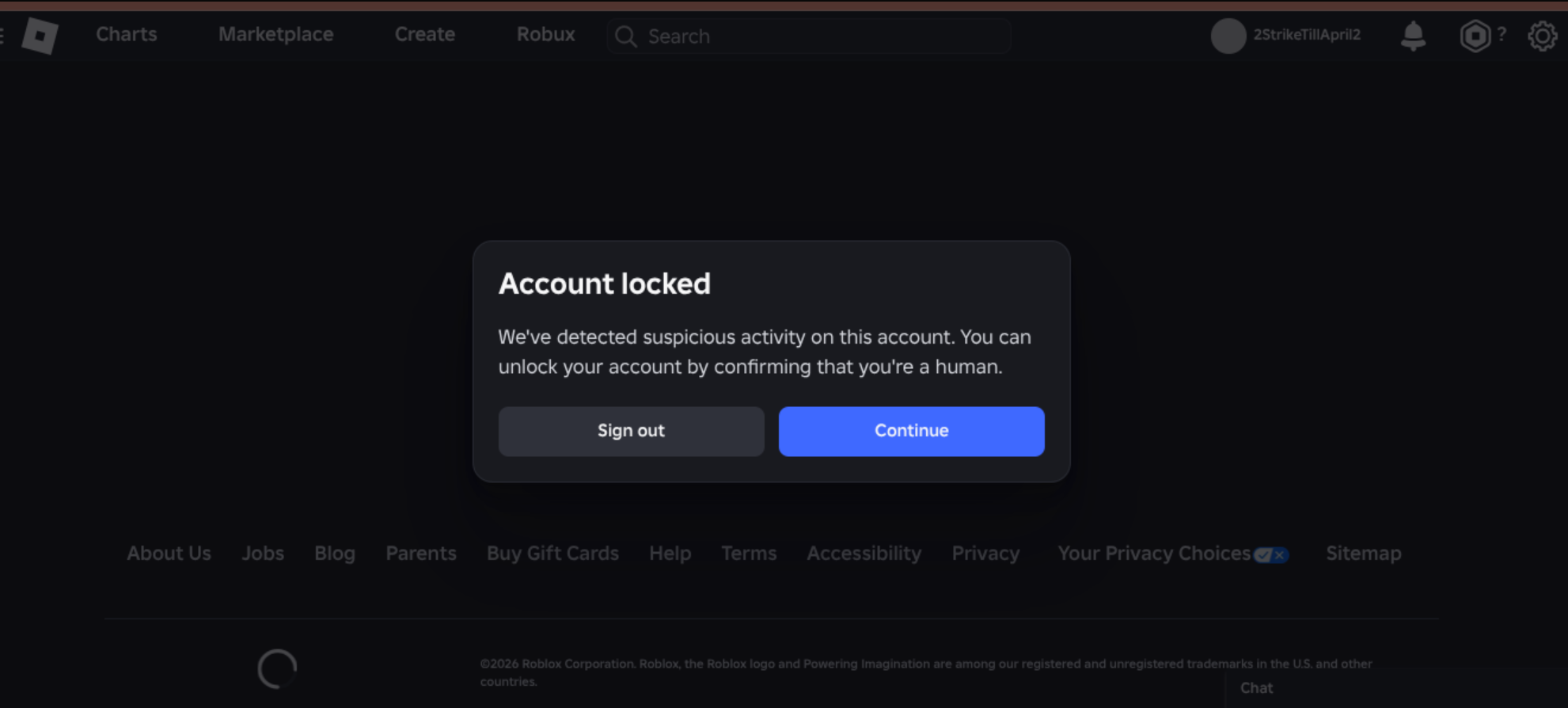
Task: Open the Help footer link
Action: [670, 553]
